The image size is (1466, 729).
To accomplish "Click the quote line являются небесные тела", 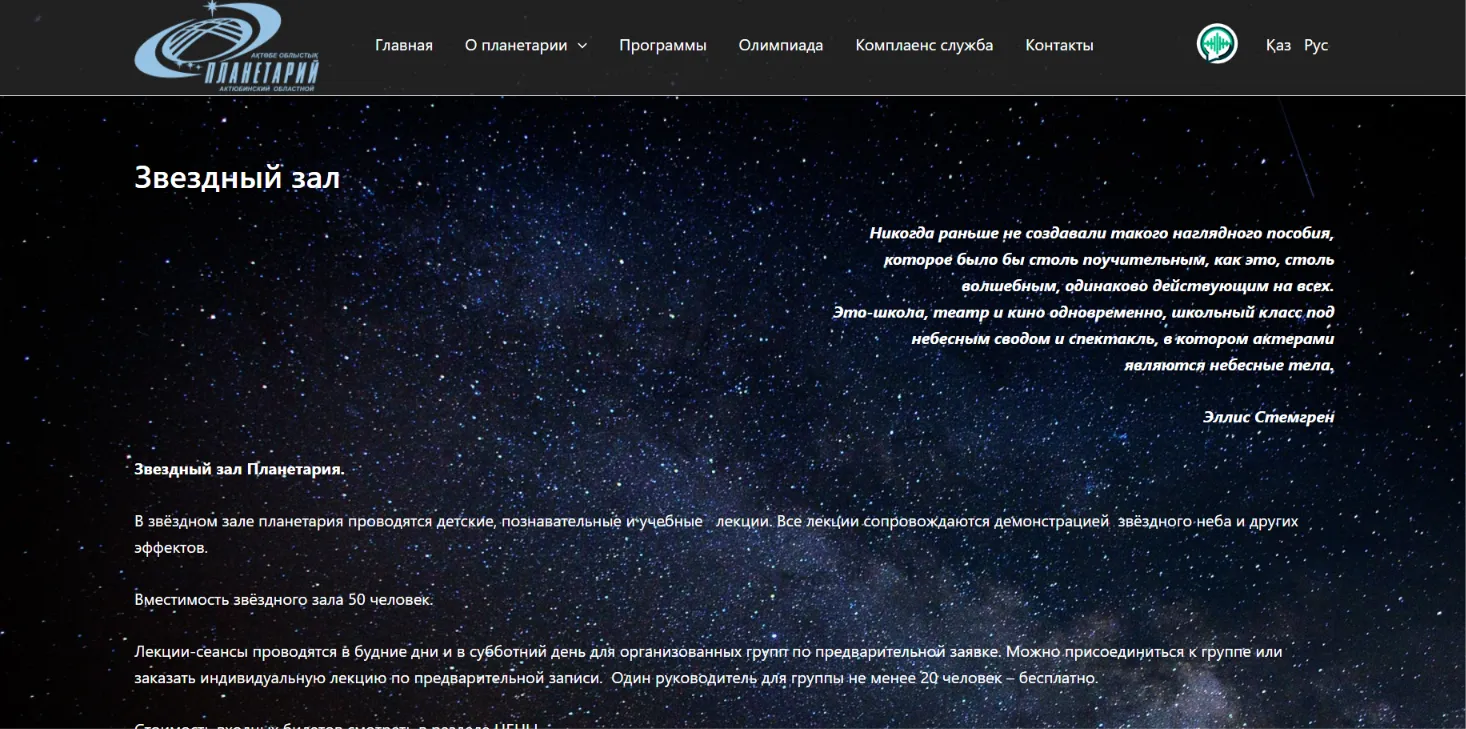I will (x=1229, y=365).
